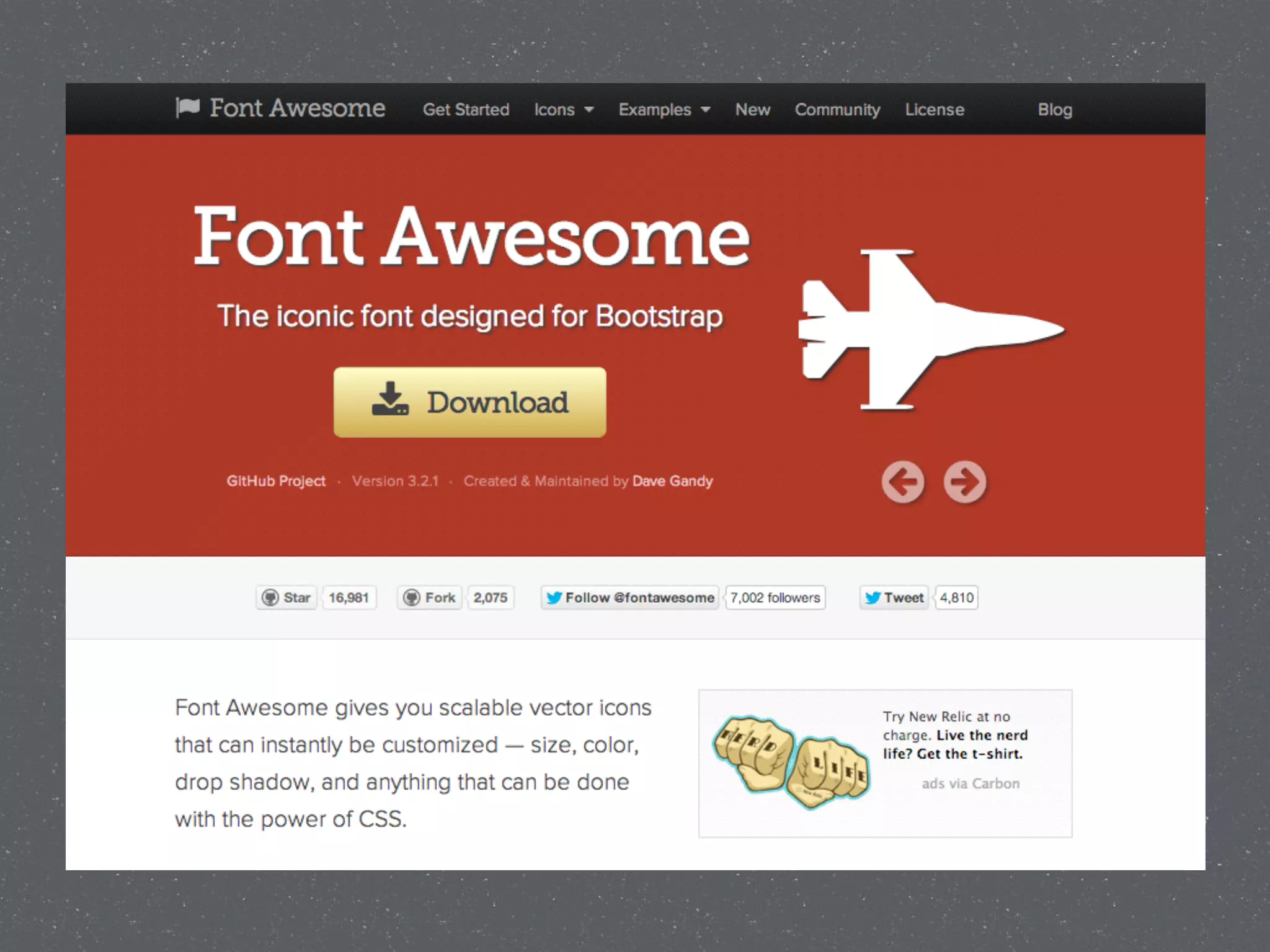Click the right arrow carousel icon
Viewport: 1270px width, 952px height.
(964, 482)
